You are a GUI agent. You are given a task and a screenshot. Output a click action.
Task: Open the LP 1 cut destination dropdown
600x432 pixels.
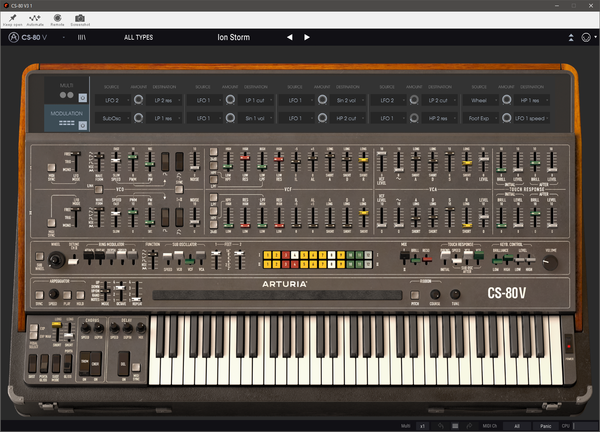[256, 100]
